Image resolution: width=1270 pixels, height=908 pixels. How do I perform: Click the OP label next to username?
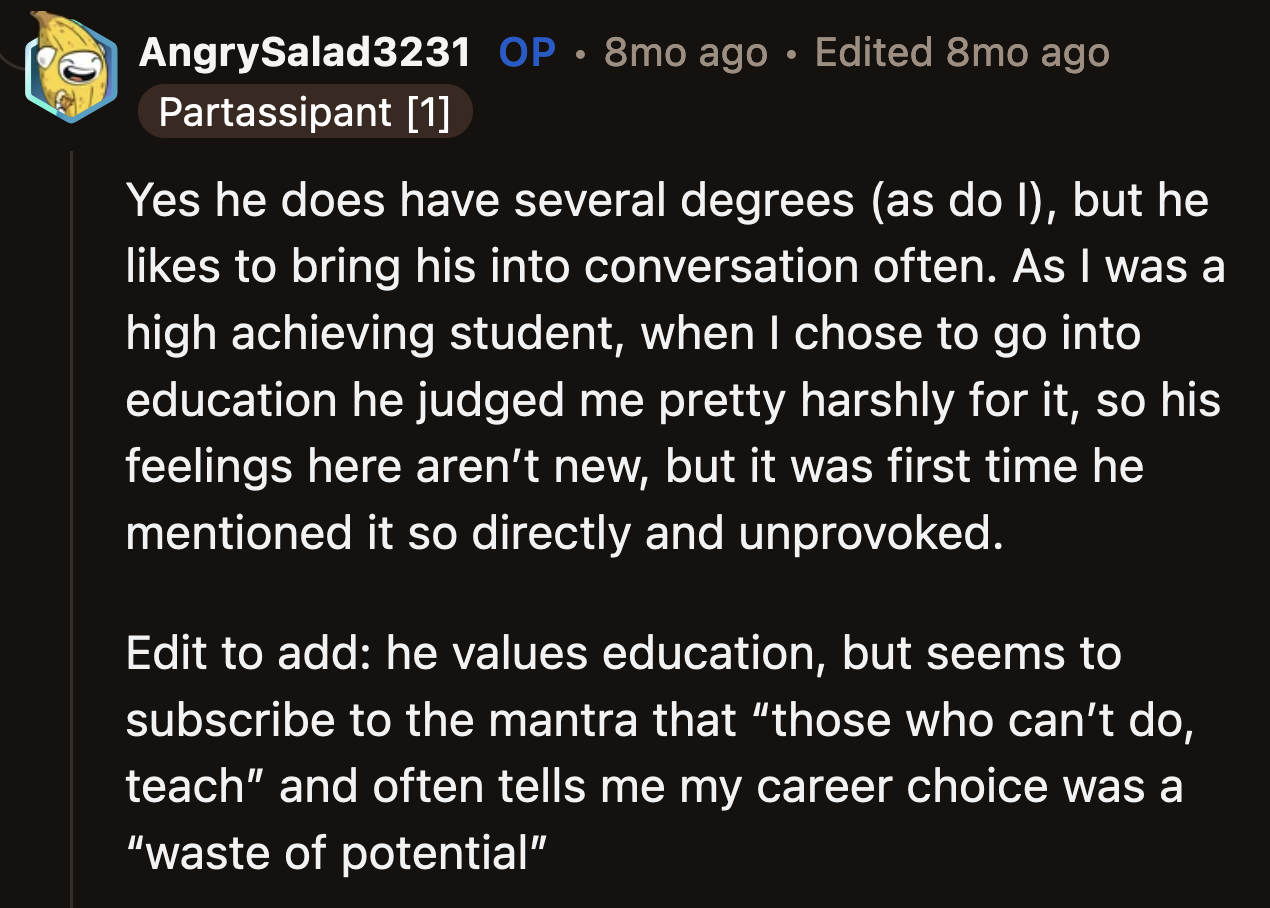click(528, 54)
